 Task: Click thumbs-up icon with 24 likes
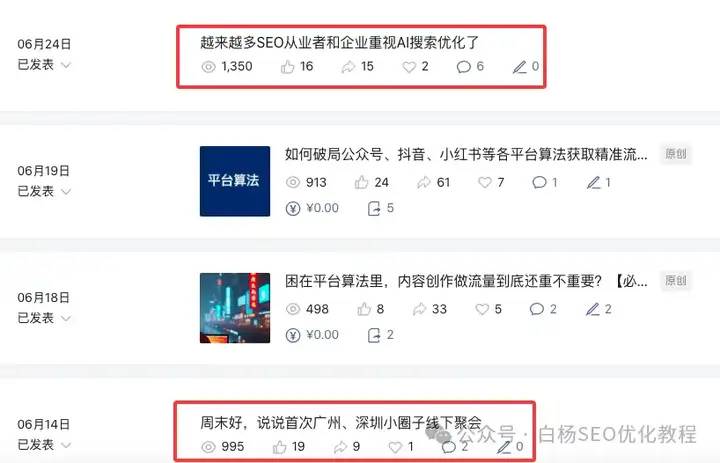pos(362,182)
